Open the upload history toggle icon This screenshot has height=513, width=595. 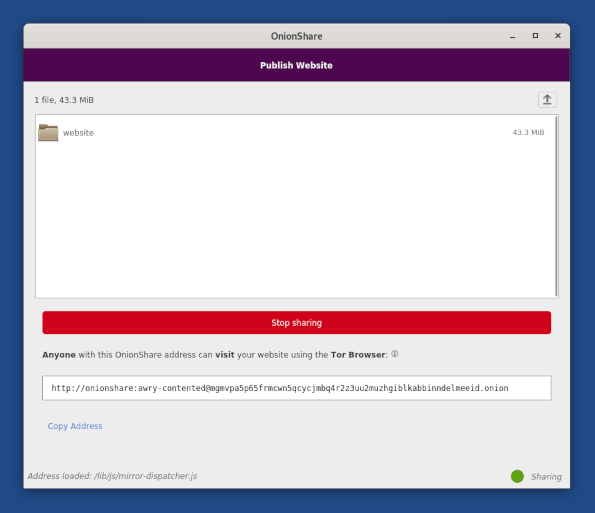[547, 100]
